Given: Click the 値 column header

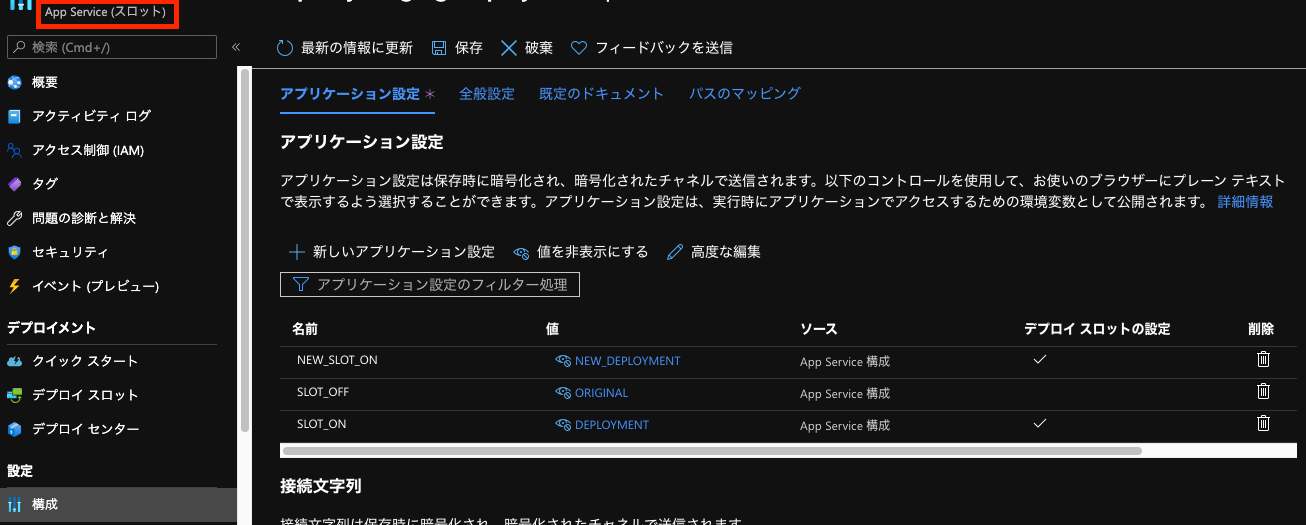Looking at the screenshot, I should [x=552, y=329].
